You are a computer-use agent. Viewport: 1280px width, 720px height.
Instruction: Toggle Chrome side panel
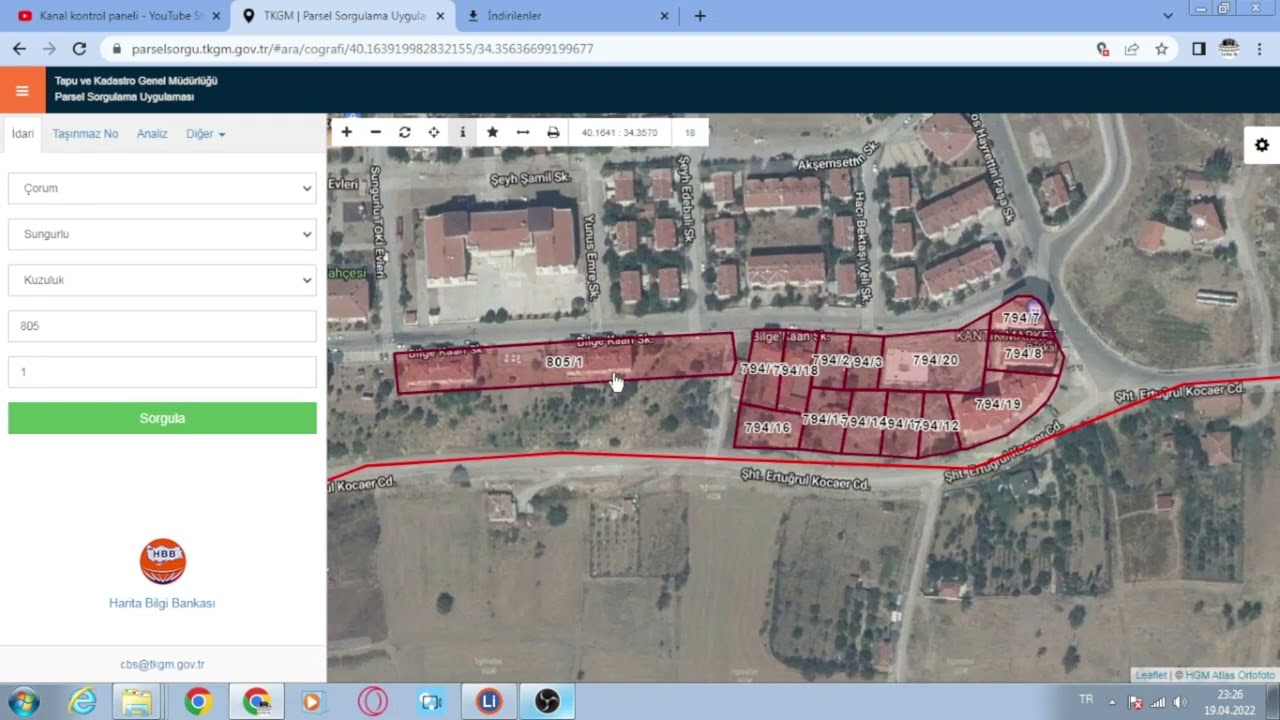click(x=1199, y=48)
